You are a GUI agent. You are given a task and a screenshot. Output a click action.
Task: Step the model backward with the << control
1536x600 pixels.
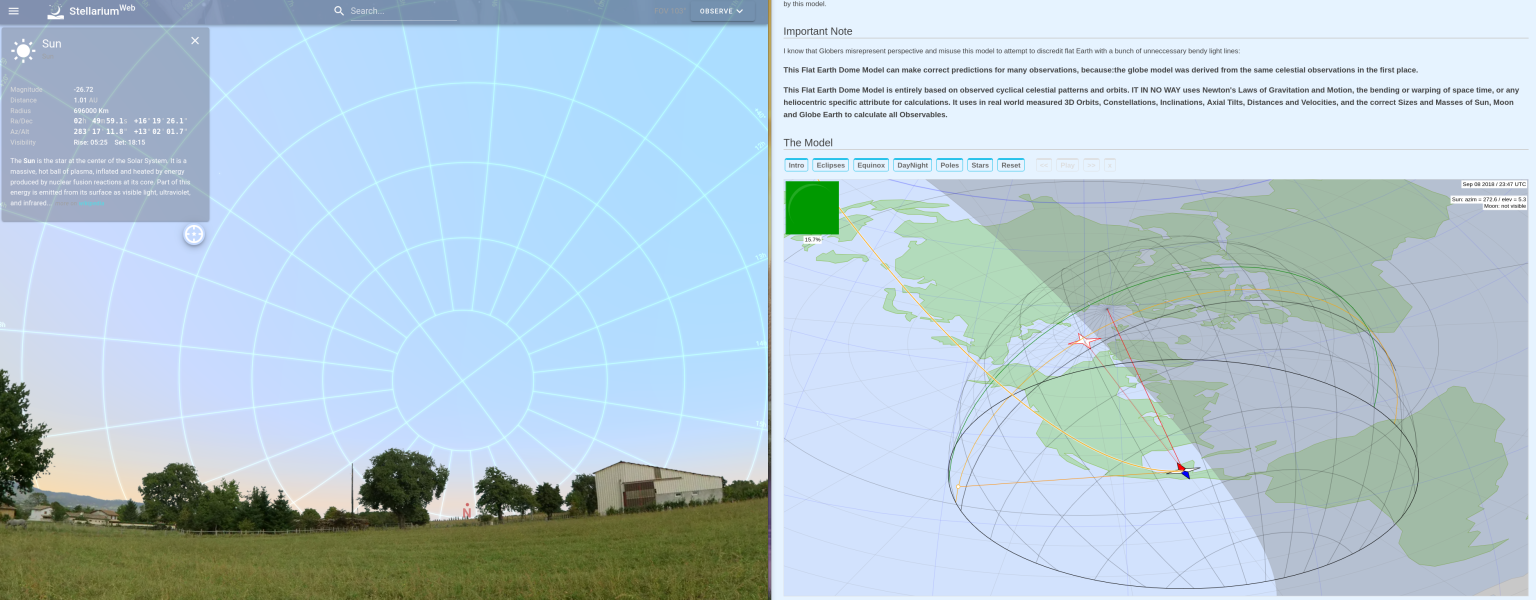(1044, 165)
